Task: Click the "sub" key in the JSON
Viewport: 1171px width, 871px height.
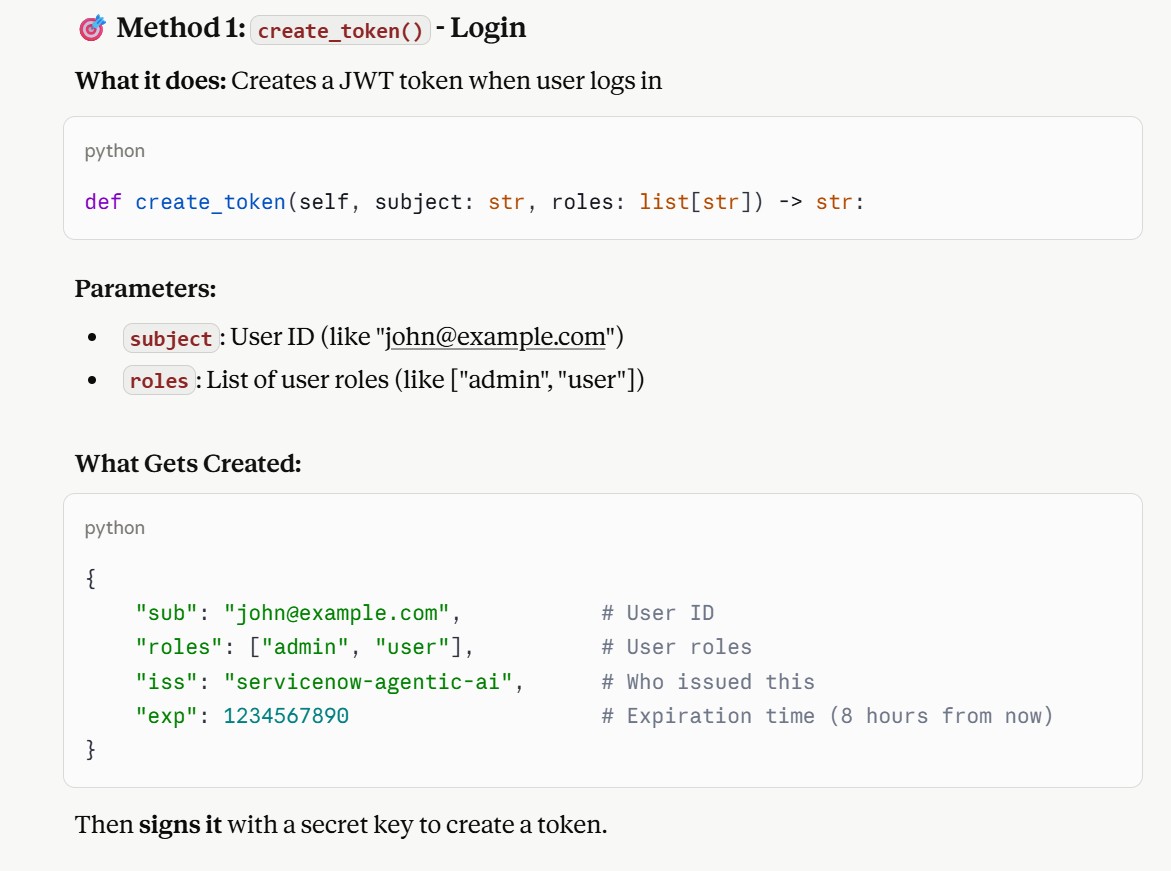Action: click(166, 613)
